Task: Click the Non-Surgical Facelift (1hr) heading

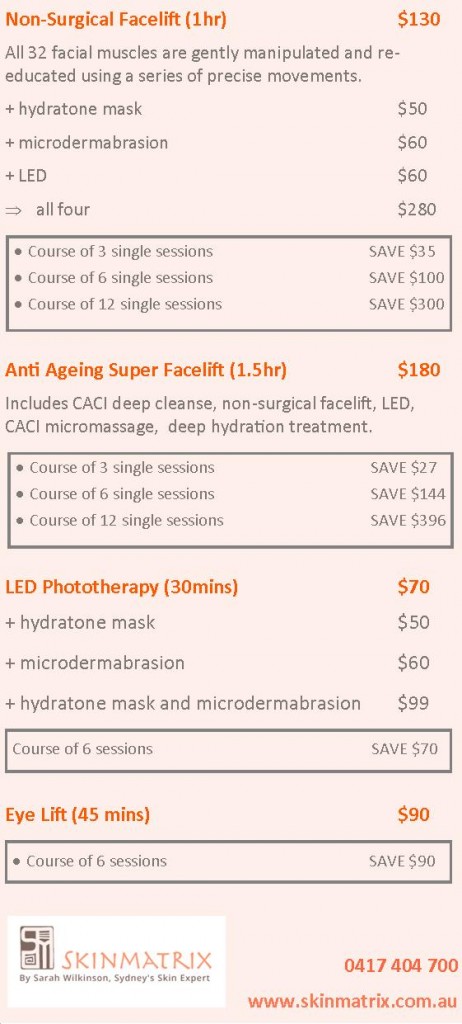Action: [x=116, y=20]
